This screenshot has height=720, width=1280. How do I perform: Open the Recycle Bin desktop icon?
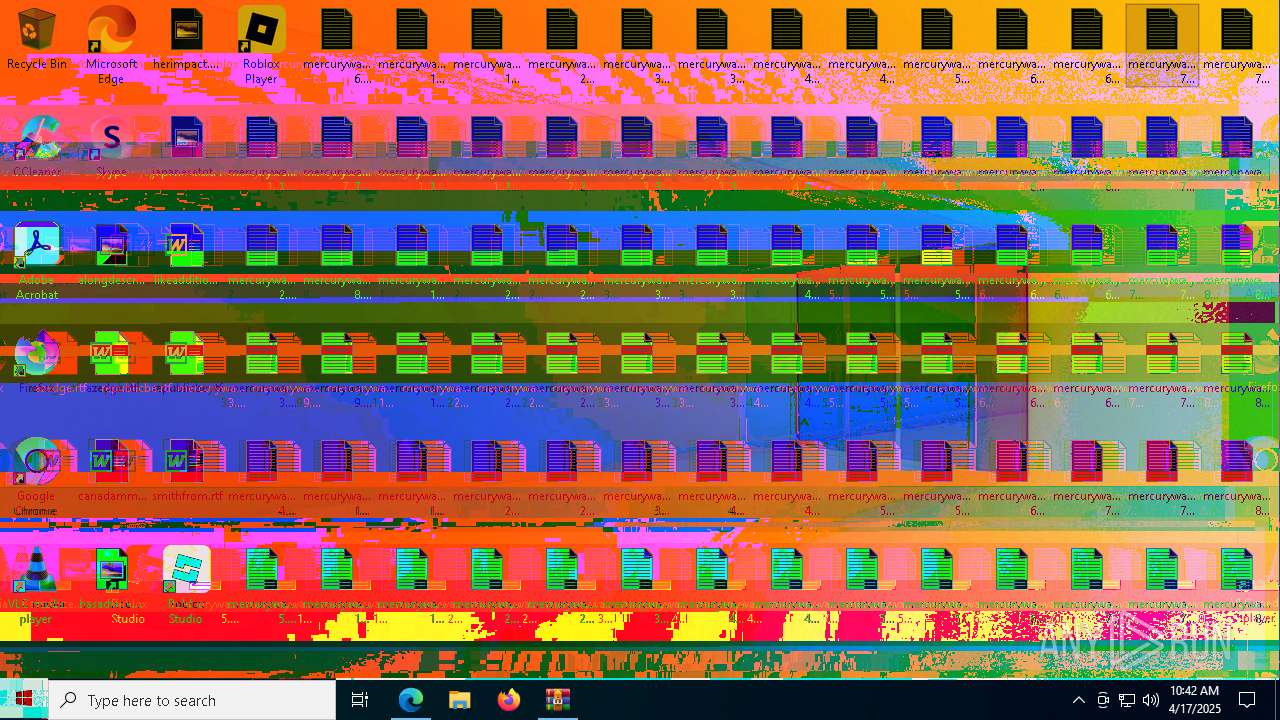(36, 40)
